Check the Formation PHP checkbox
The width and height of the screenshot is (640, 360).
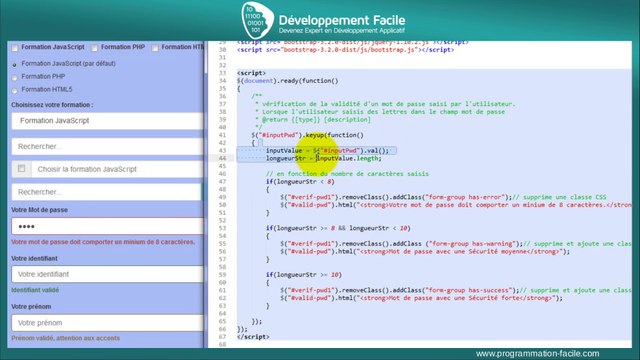pos(95,48)
